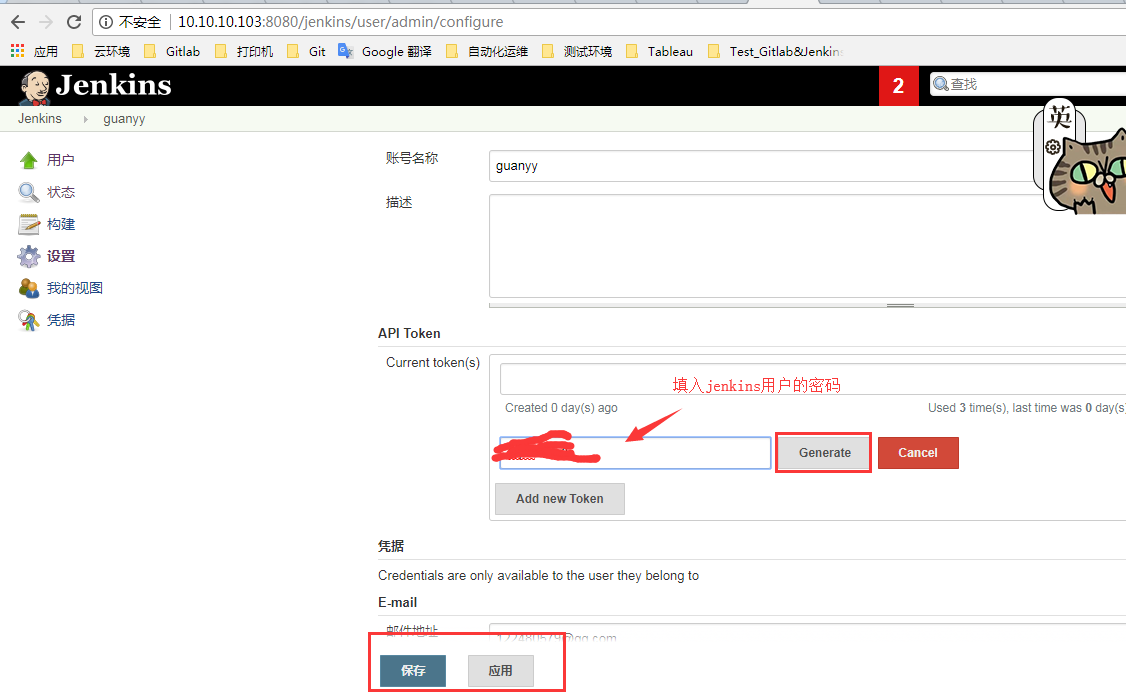The height and width of the screenshot is (697, 1126).
Task: Open the 测试环境 bookmark folder
Action: 577,51
